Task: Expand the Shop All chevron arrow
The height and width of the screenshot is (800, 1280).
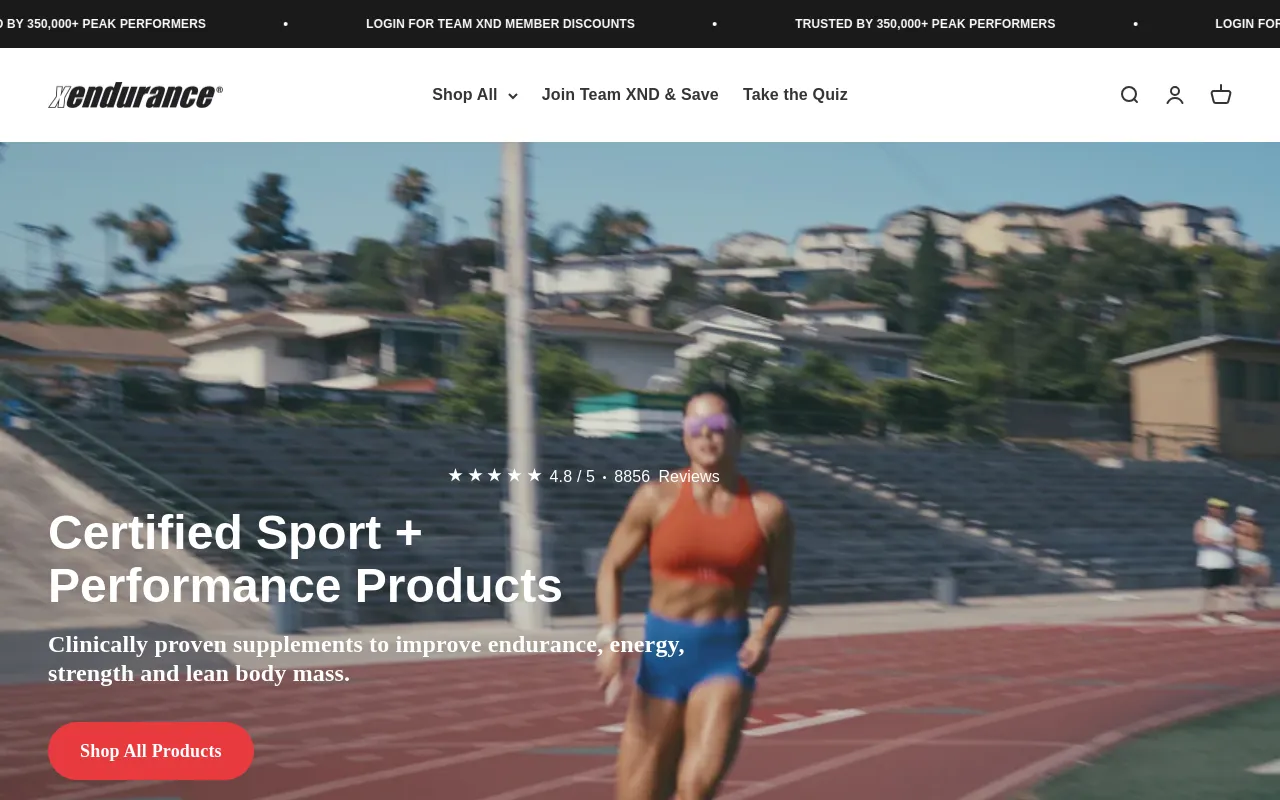Action: coord(513,96)
